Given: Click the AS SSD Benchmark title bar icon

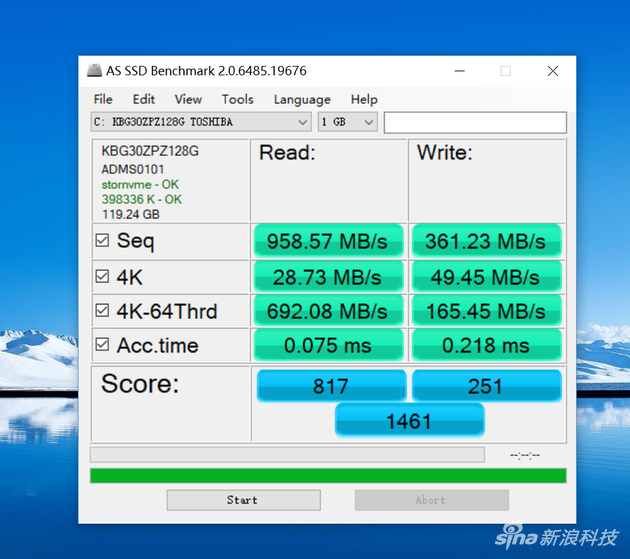Looking at the screenshot, I should (x=94, y=71).
